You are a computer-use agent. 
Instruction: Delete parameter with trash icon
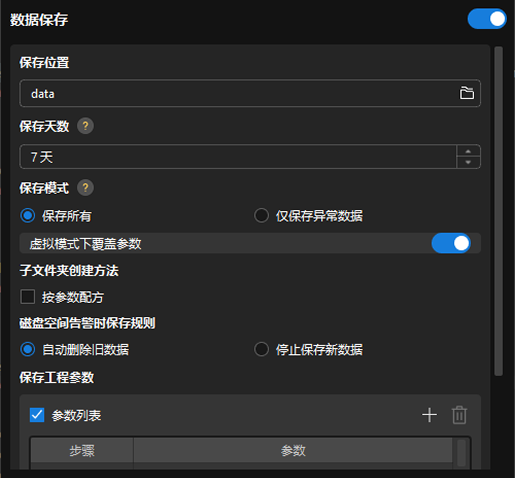tap(459, 415)
